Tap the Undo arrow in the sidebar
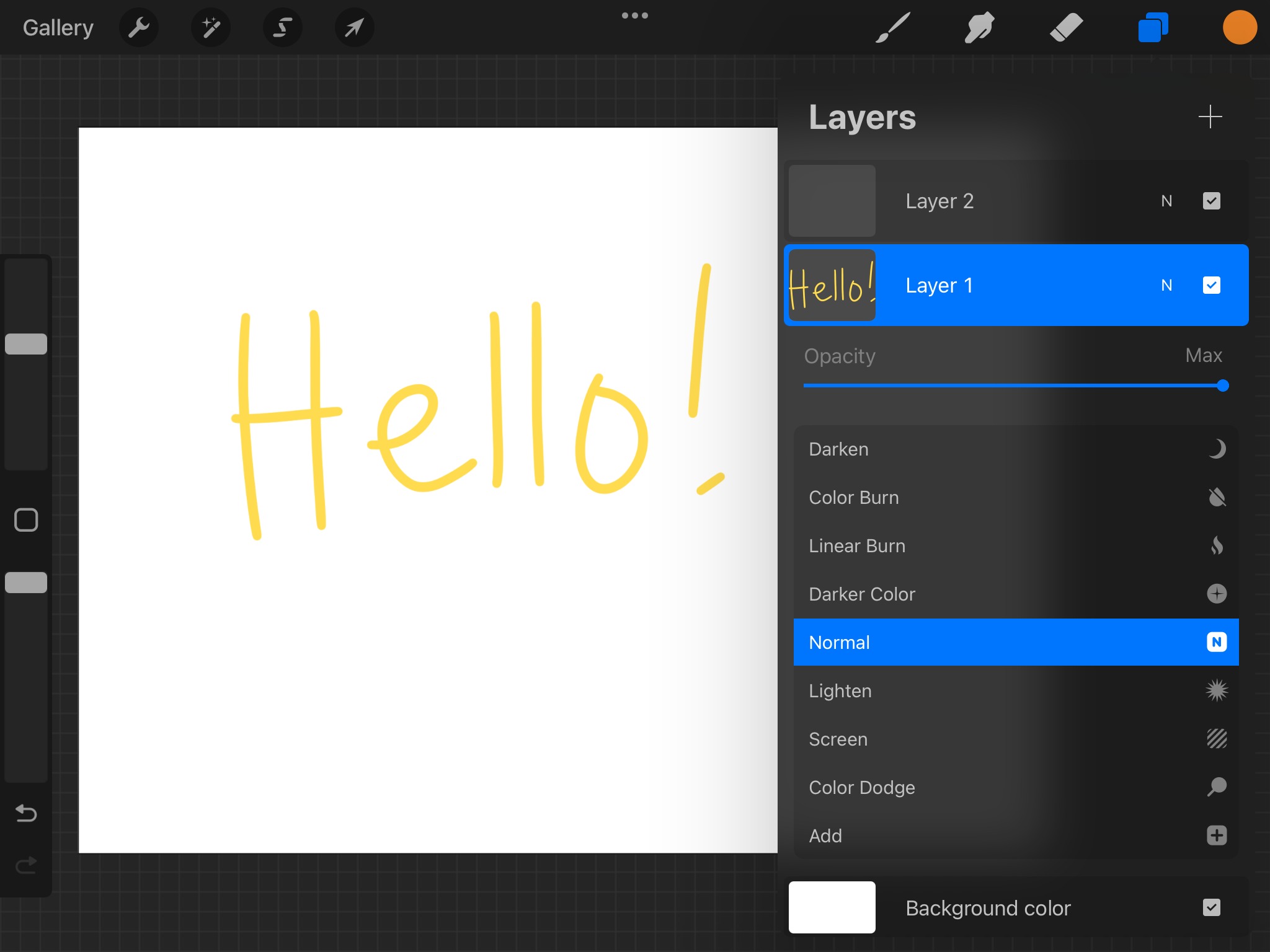This screenshot has width=1270, height=952. [x=25, y=813]
